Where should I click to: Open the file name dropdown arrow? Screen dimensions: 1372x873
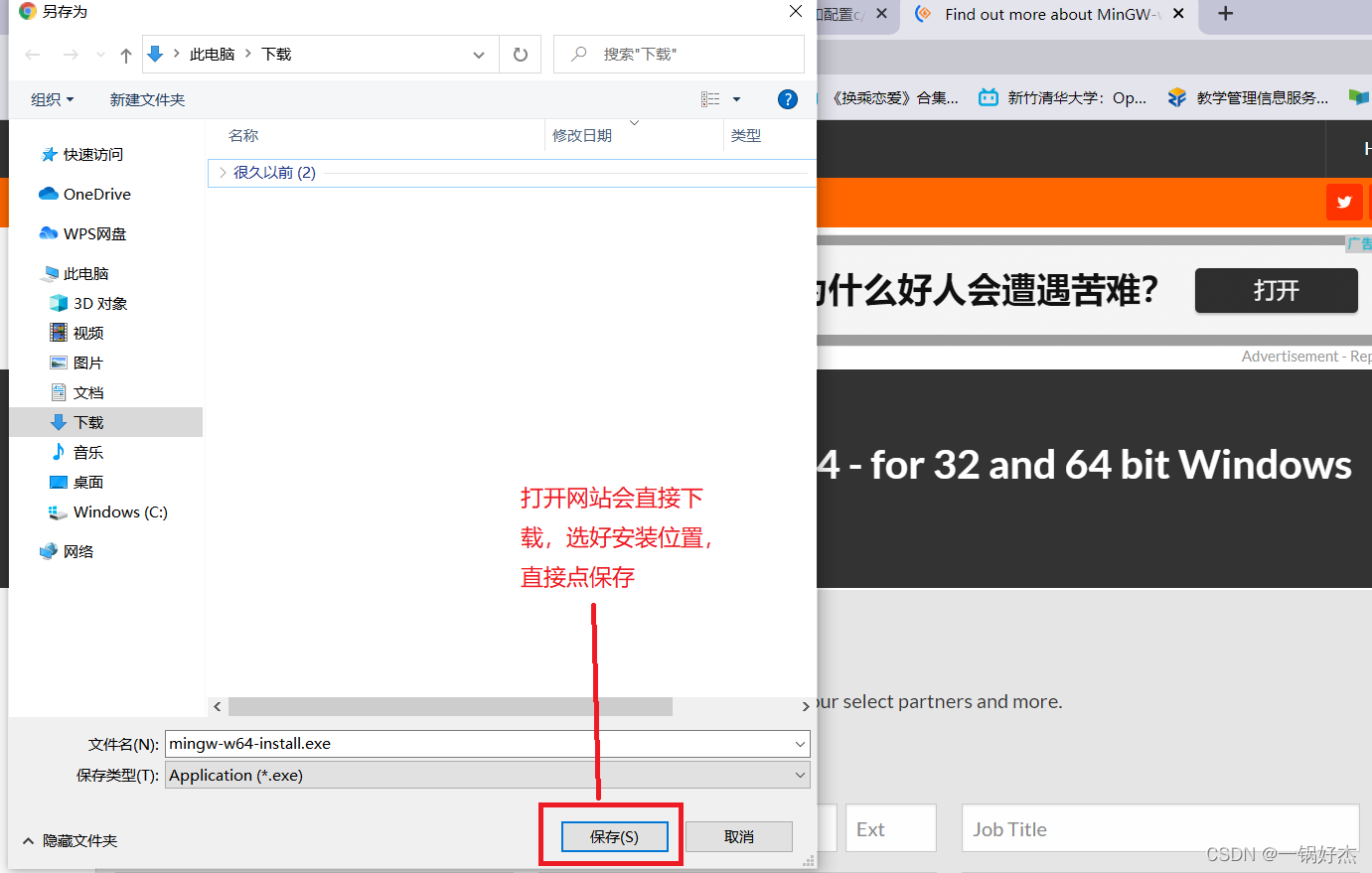coord(800,743)
